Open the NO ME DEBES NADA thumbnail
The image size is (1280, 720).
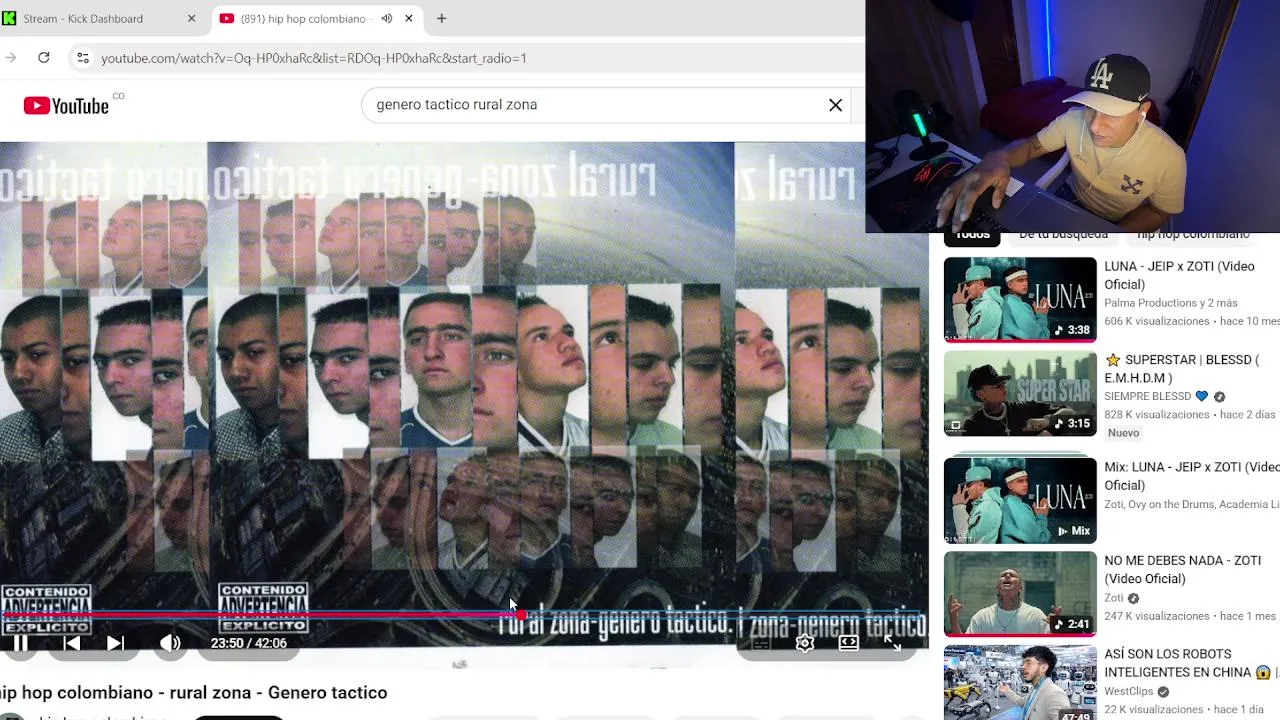(x=1020, y=594)
